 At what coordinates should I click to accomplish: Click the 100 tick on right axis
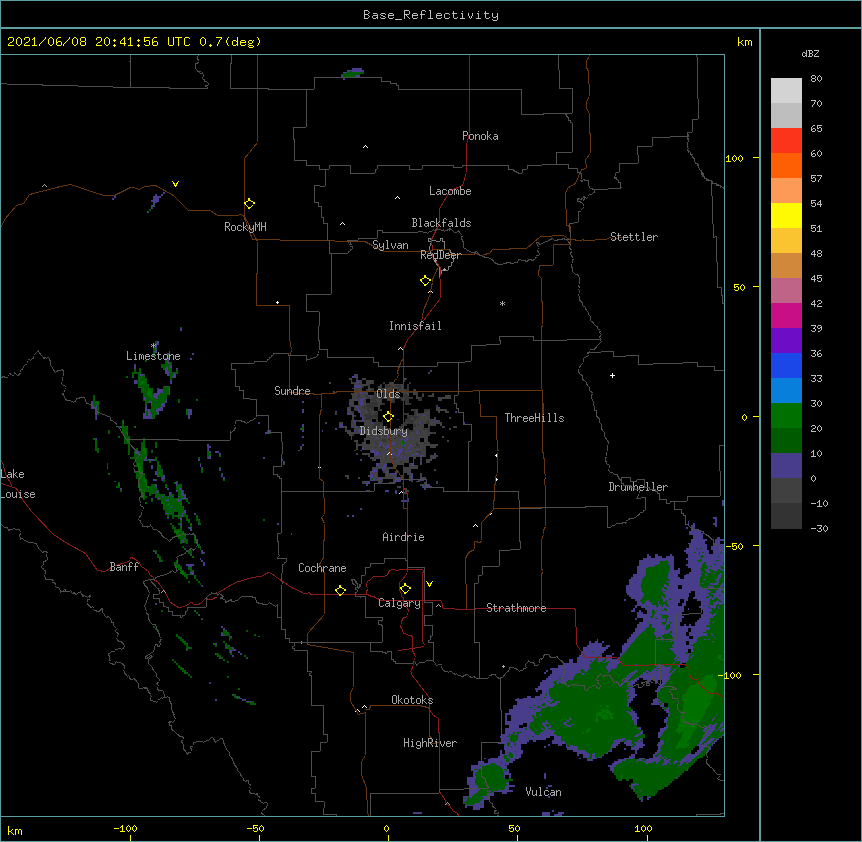pos(734,158)
